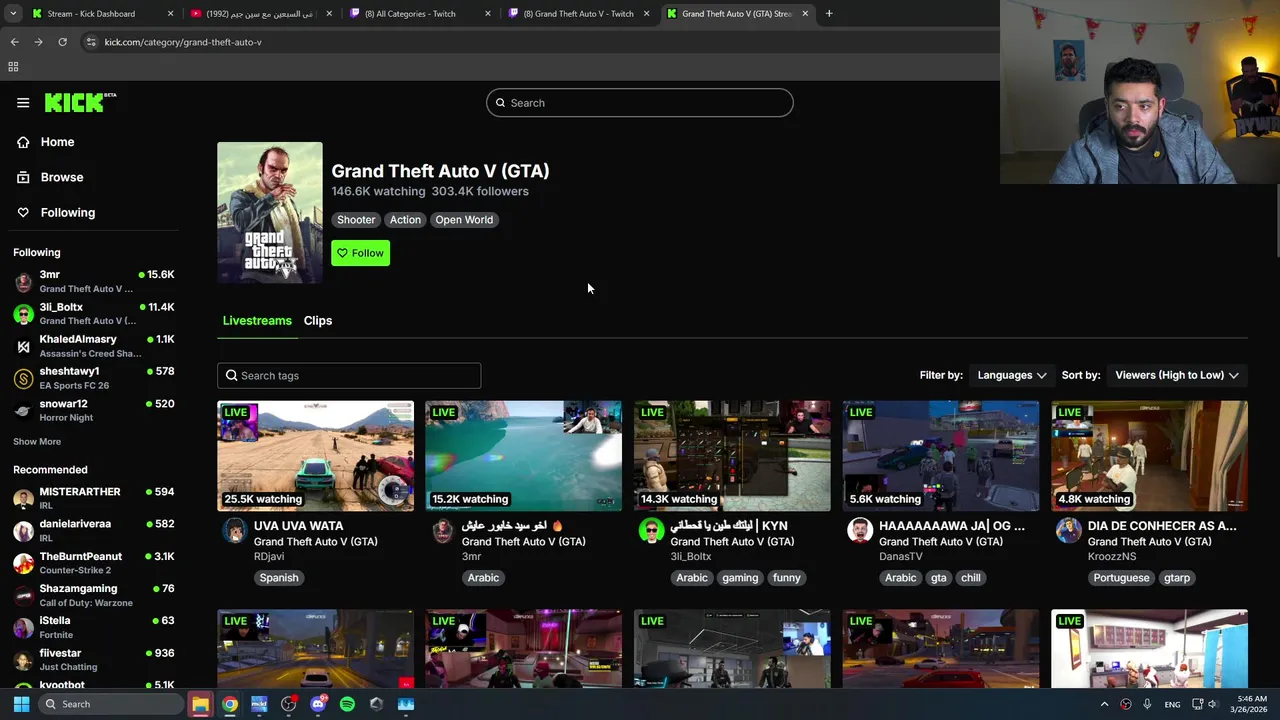Expand Show More under Following
This screenshot has height=720, width=1280.
coord(37,441)
